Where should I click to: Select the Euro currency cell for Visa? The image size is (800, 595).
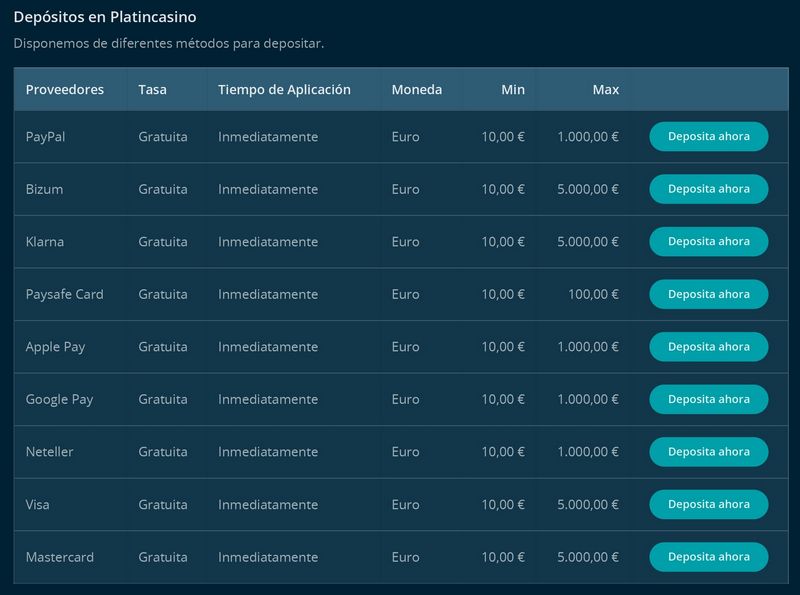[405, 504]
